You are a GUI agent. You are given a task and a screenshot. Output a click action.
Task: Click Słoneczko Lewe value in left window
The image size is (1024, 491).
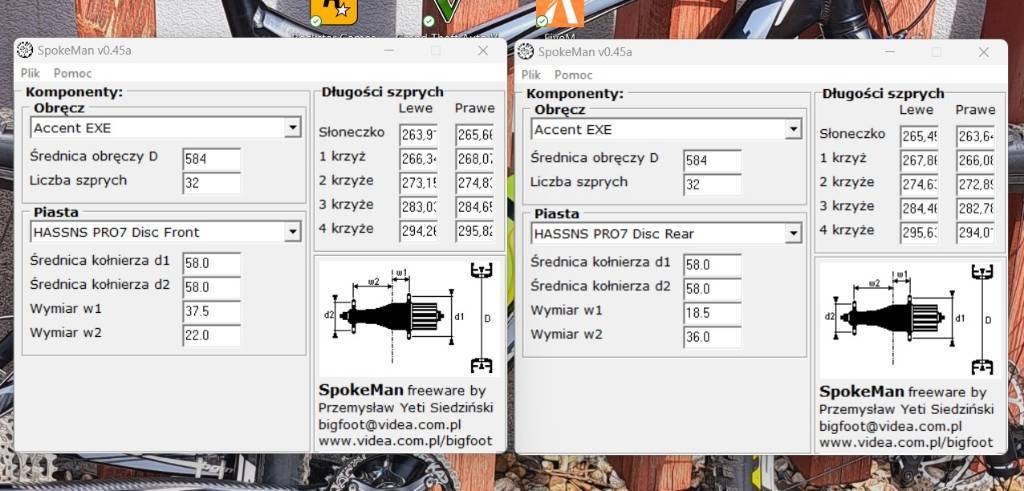pyautogui.click(x=419, y=135)
